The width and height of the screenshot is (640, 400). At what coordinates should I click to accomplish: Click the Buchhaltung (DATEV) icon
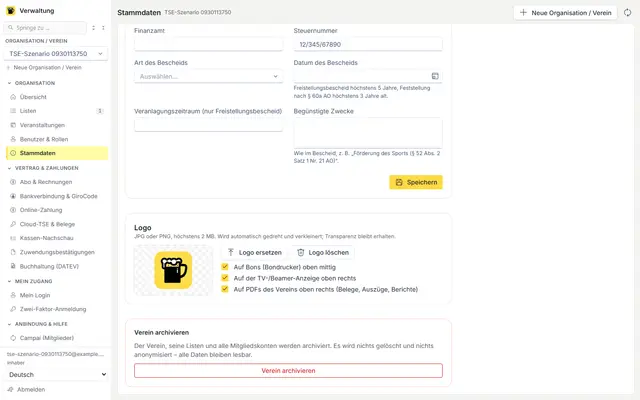click(13, 266)
